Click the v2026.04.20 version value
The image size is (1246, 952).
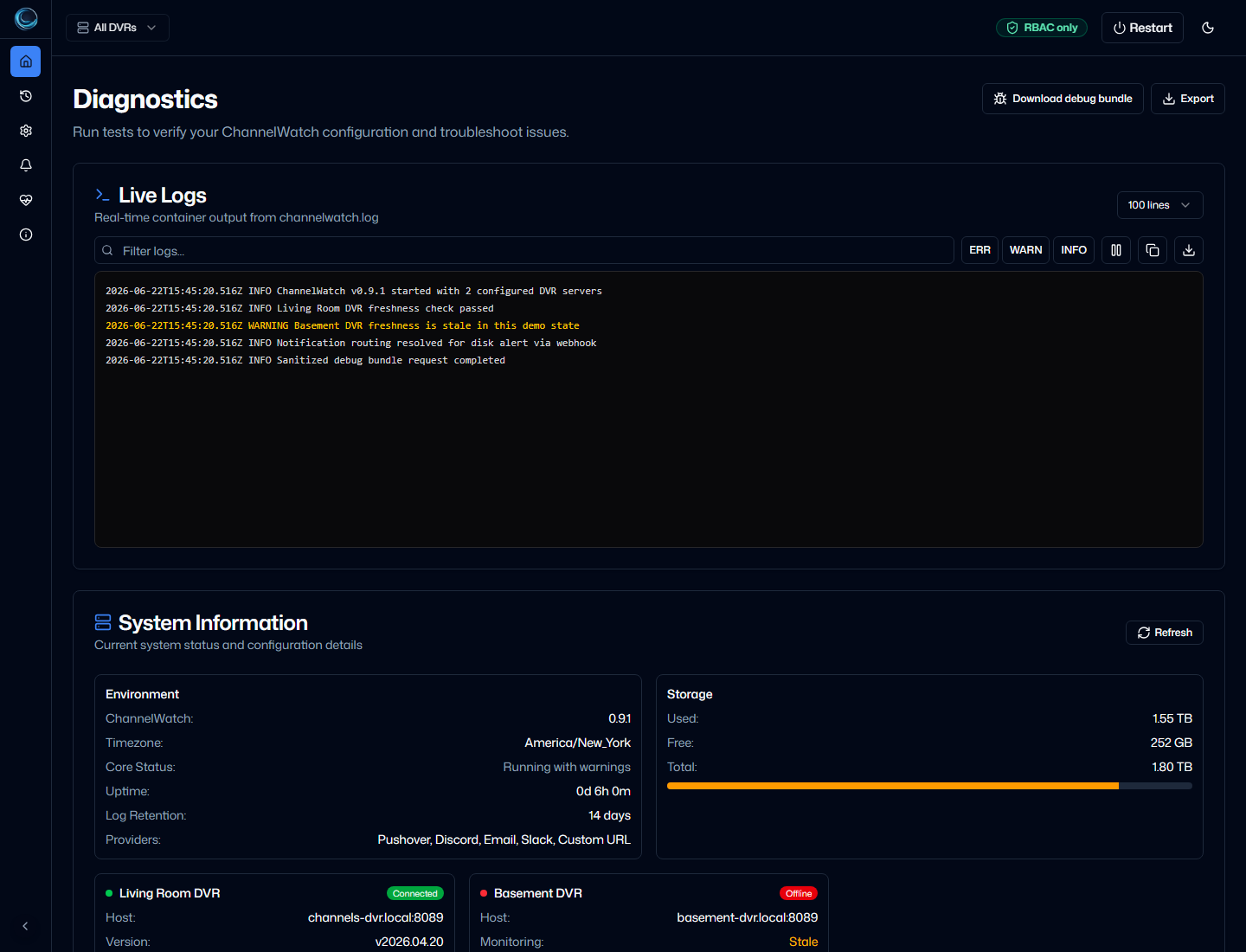(409, 942)
